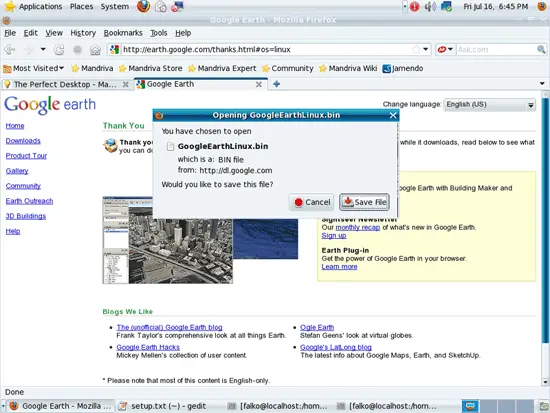Image resolution: width=550 pixels, height=413 pixels.
Task: Focus the URL address field
Action: (x=267, y=49)
